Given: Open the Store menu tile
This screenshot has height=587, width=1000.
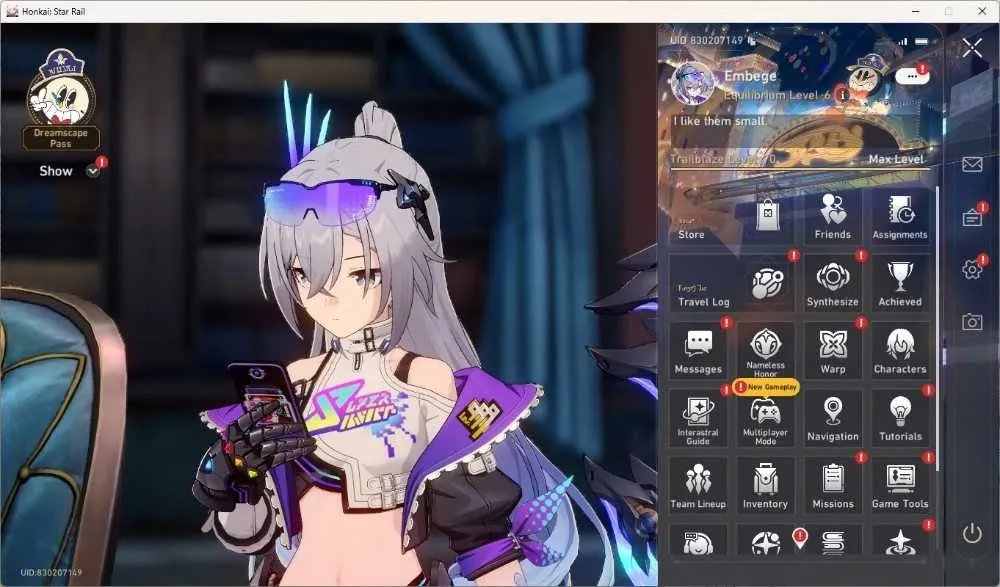Looking at the screenshot, I should coord(732,216).
